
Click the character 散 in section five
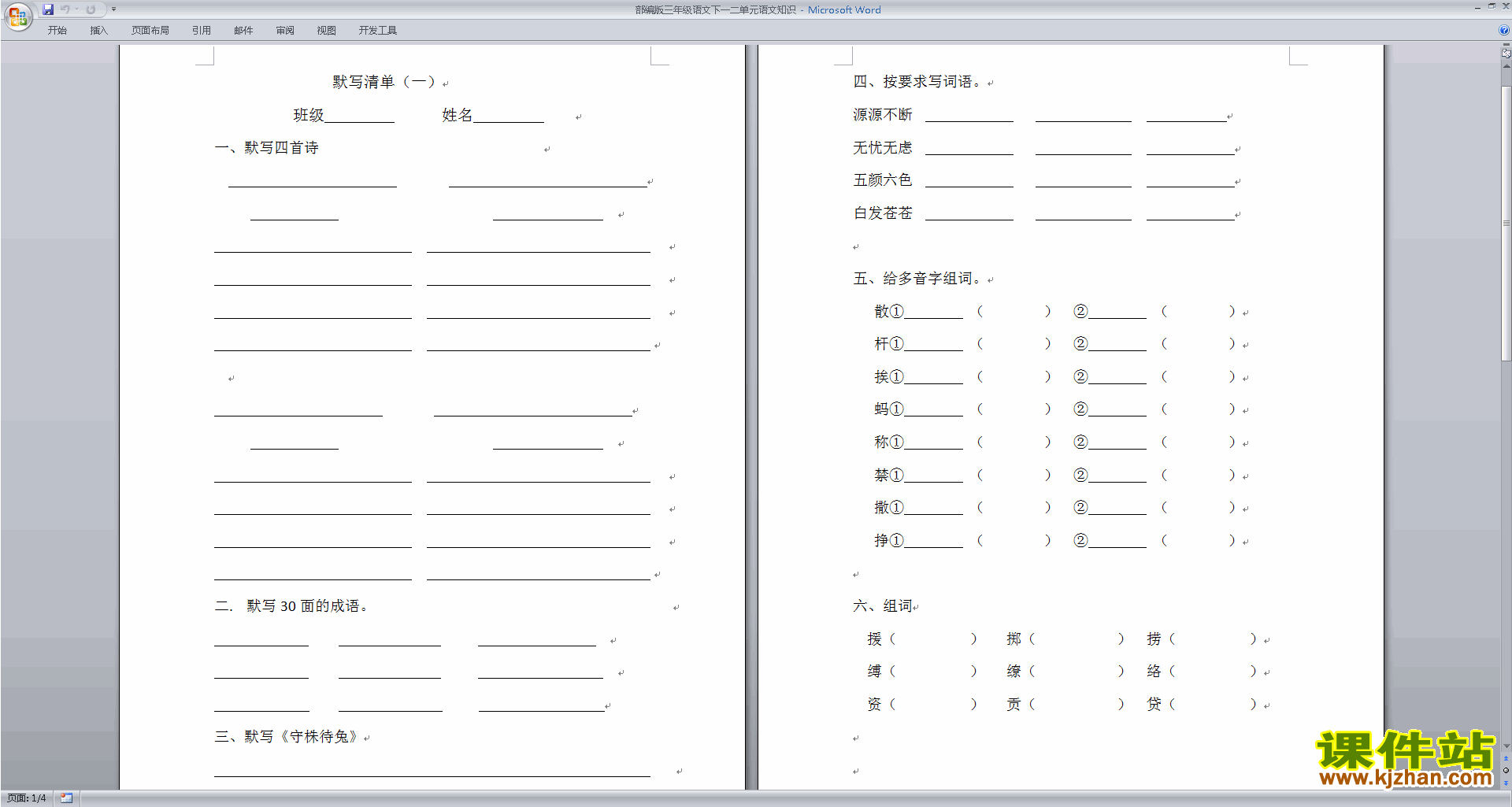click(x=882, y=312)
